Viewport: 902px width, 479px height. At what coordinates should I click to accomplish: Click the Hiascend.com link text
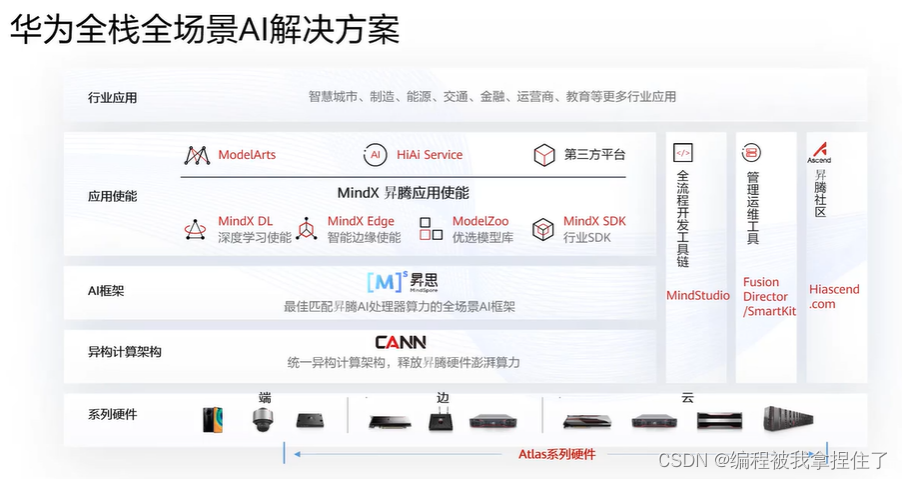point(834,297)
